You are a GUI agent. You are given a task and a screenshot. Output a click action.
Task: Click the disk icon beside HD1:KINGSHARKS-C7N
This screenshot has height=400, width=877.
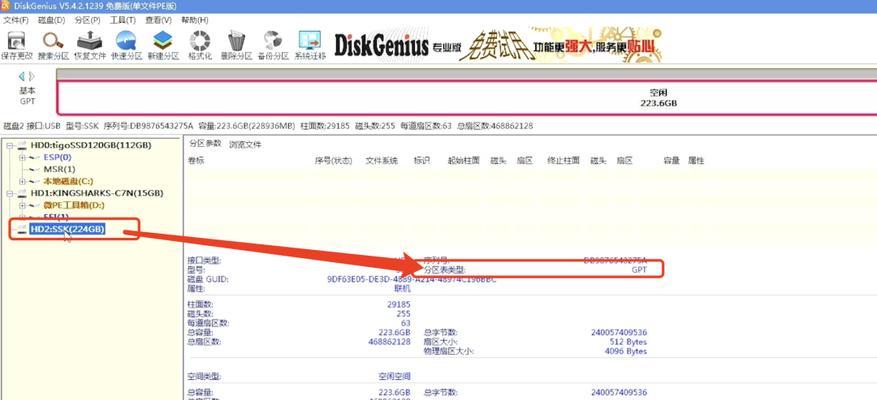[x=22, y=194]
